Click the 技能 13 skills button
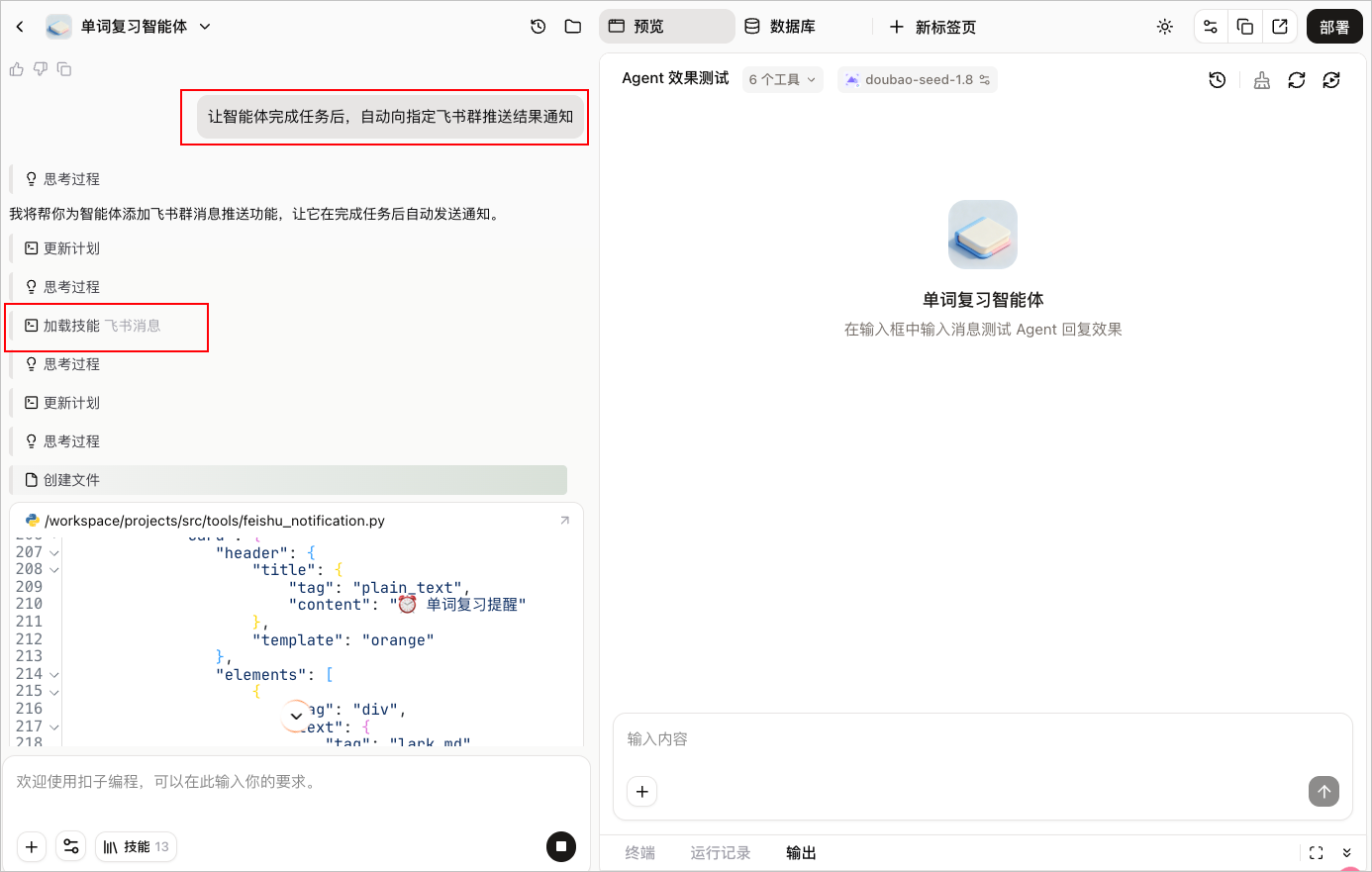The width and height of the screenshot is (1372, 872). click(x=137, y=846)
